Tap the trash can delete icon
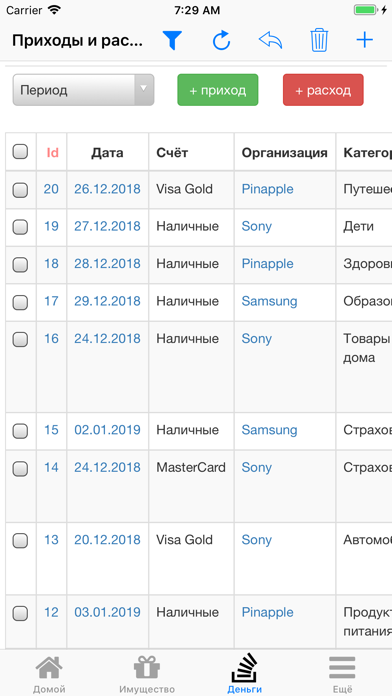 [x=319, y=40]
